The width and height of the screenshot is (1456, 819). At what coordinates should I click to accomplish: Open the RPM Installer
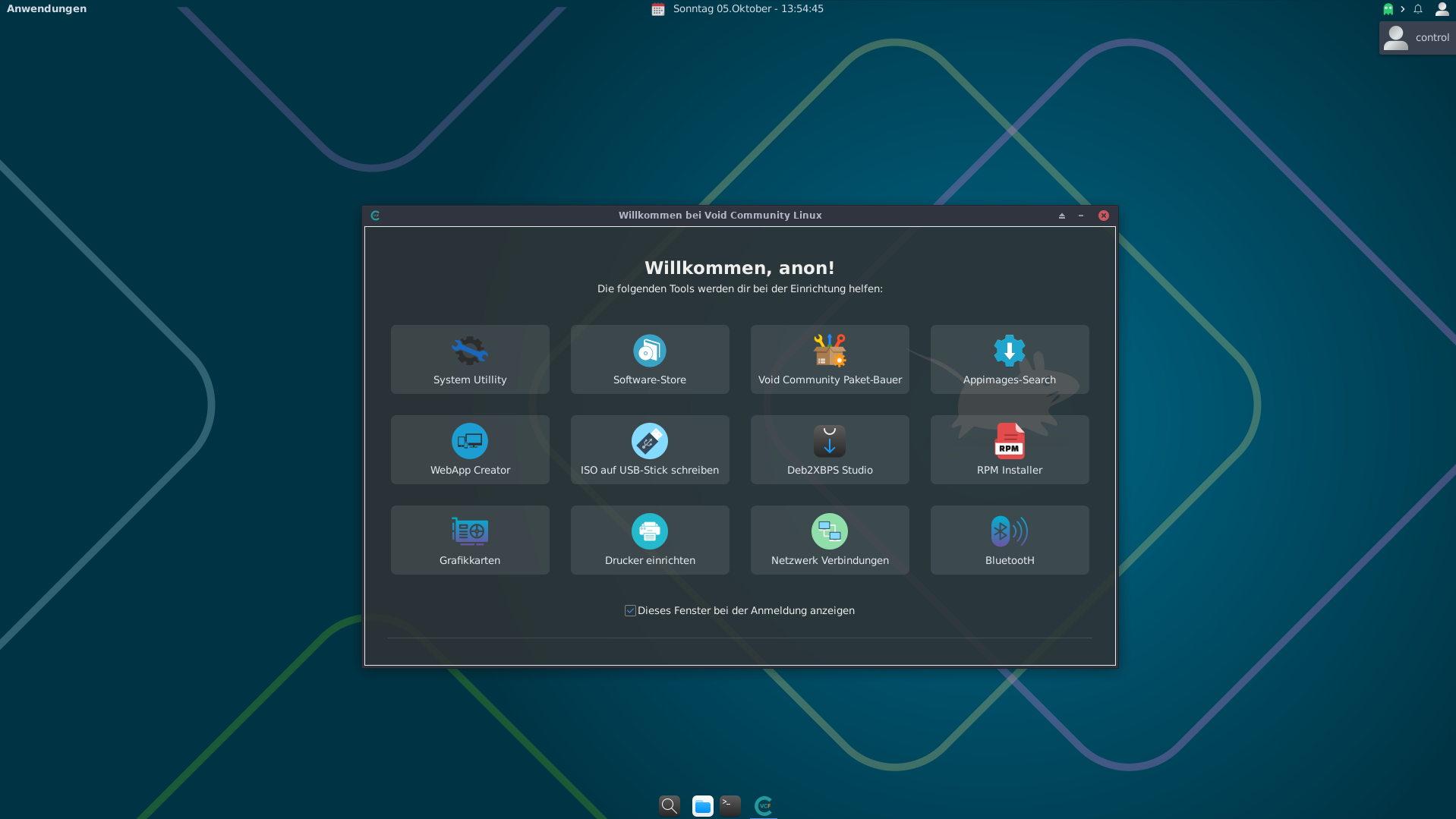click(1009, 449)
